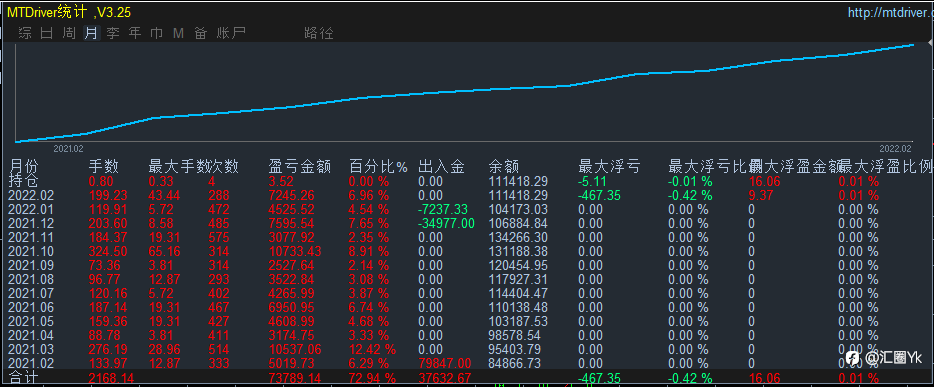Click the -5.11 floating loss value
This screenshot has height=387, width=934.
point(592,181)
